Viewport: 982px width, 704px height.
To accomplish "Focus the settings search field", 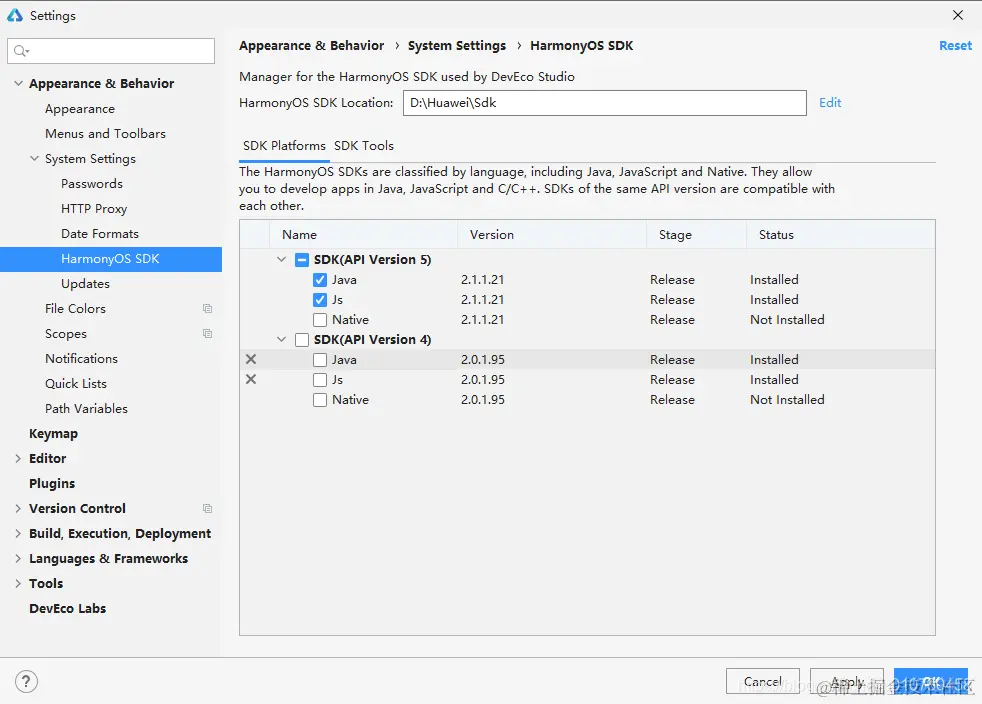I will (111, 51).
